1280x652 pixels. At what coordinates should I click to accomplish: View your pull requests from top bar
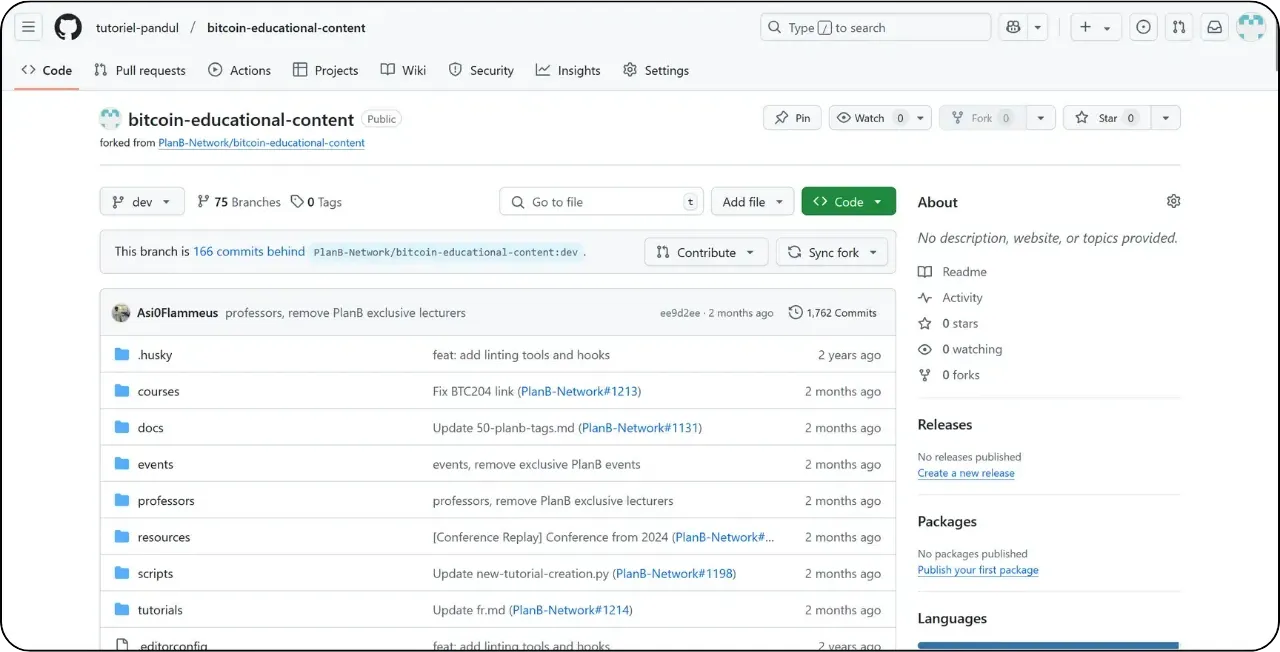point(1178,27)
